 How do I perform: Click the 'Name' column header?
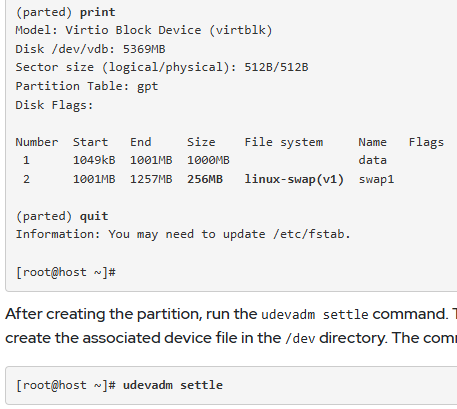373,142
